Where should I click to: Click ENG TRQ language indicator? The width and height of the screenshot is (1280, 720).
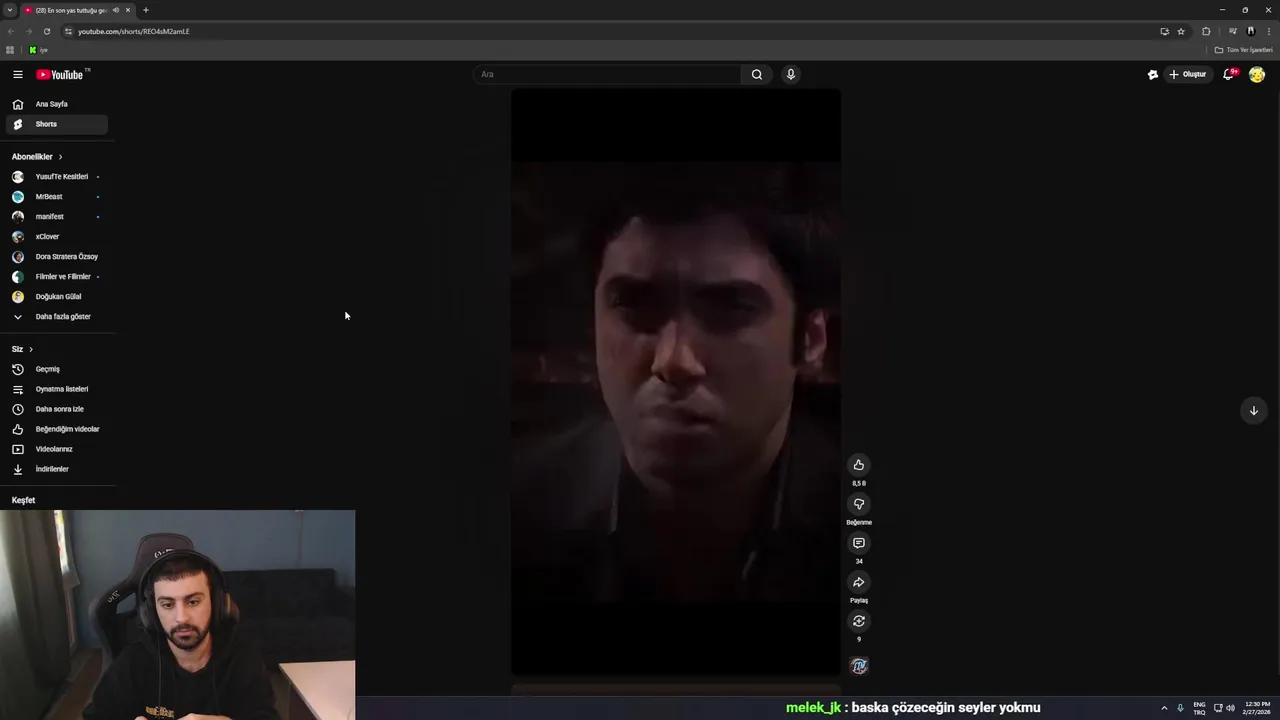coord(1199,708)
